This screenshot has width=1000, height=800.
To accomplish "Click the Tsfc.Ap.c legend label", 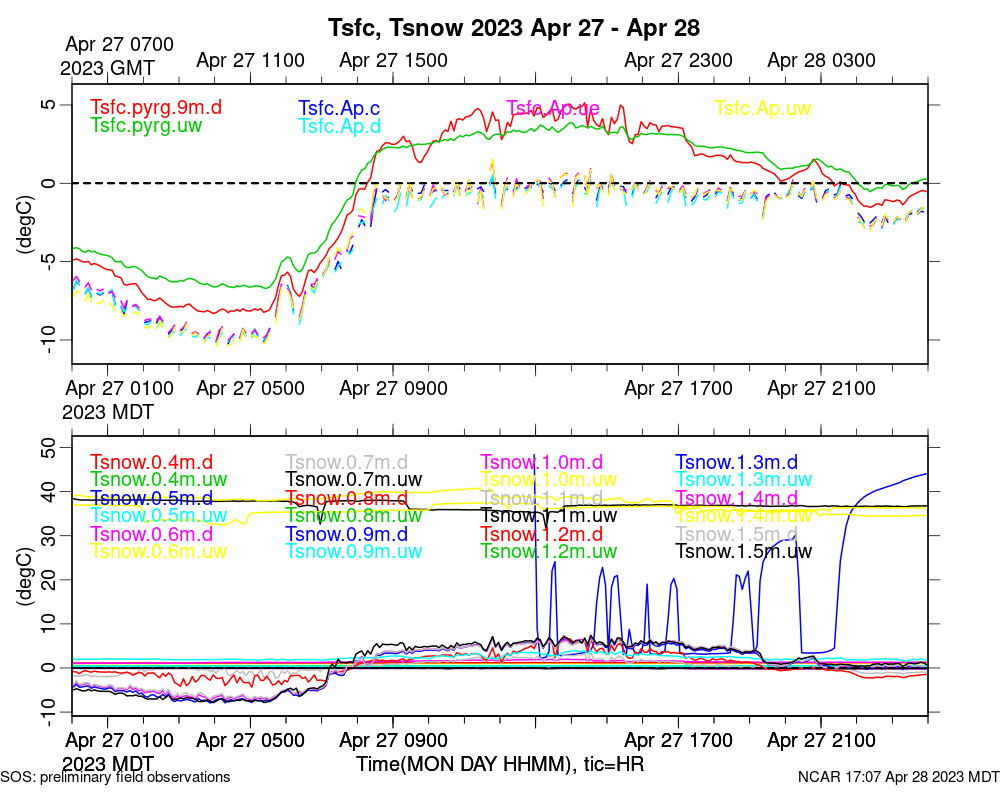I will tap(339, 108).
